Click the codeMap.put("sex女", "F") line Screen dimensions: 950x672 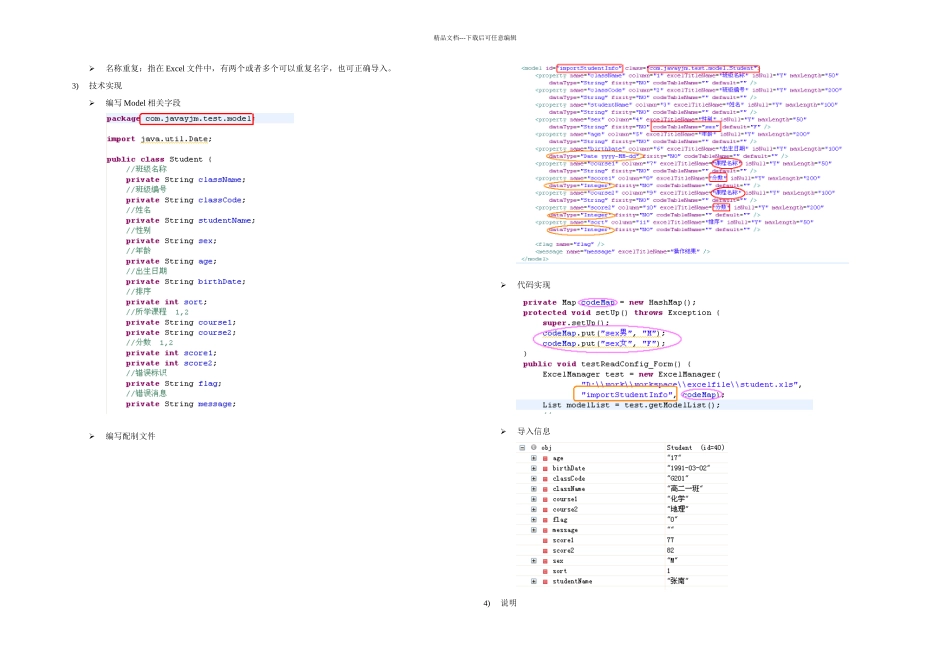pos(603,344)
